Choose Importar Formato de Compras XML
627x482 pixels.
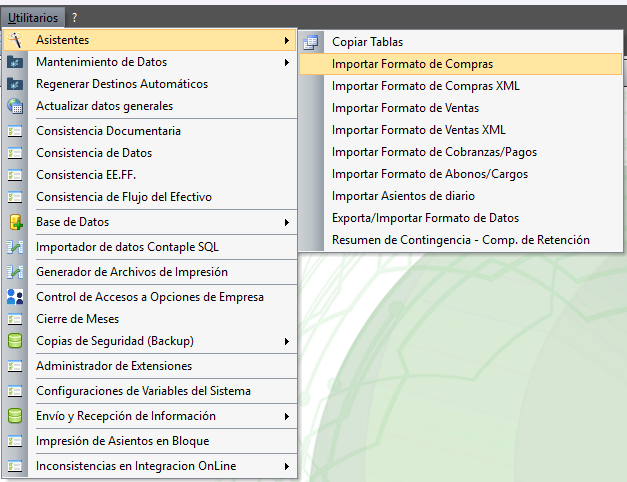click(x=461, y=86)
